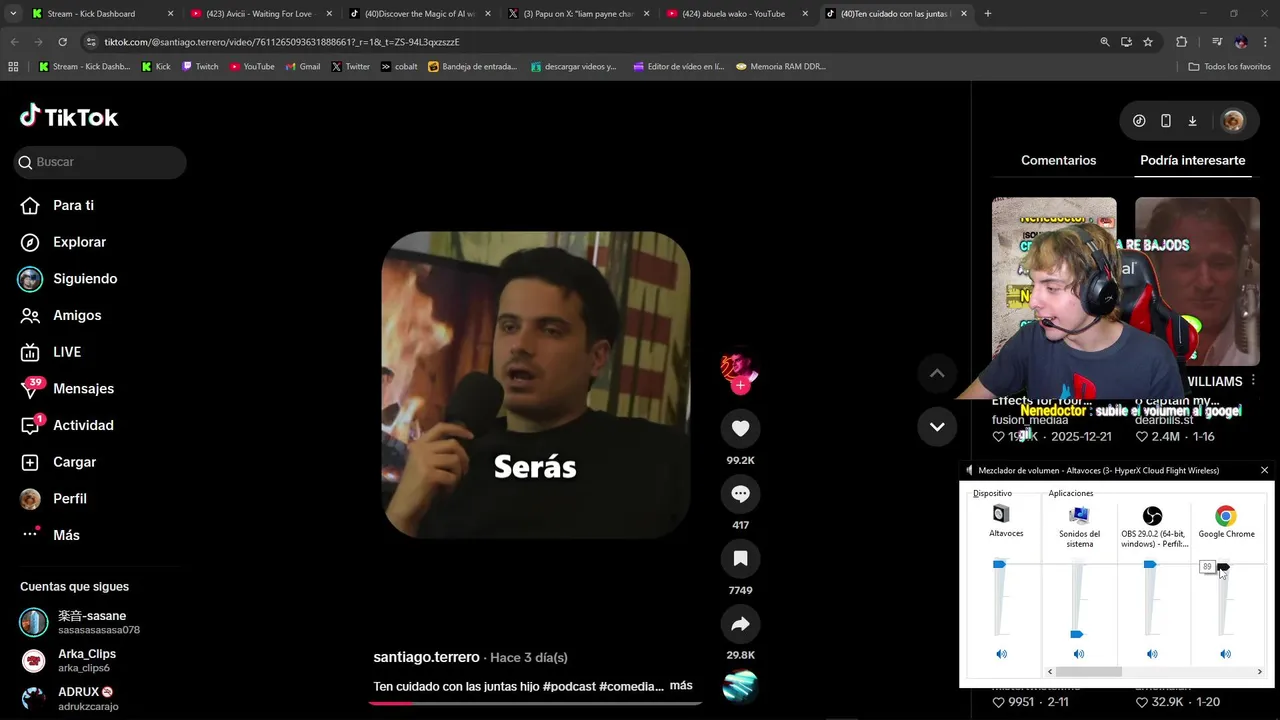The height and width of the screenshot is (720, 1280).
Task: Mute OBS in the volume mixer
Action: [x=1152, y=654]
